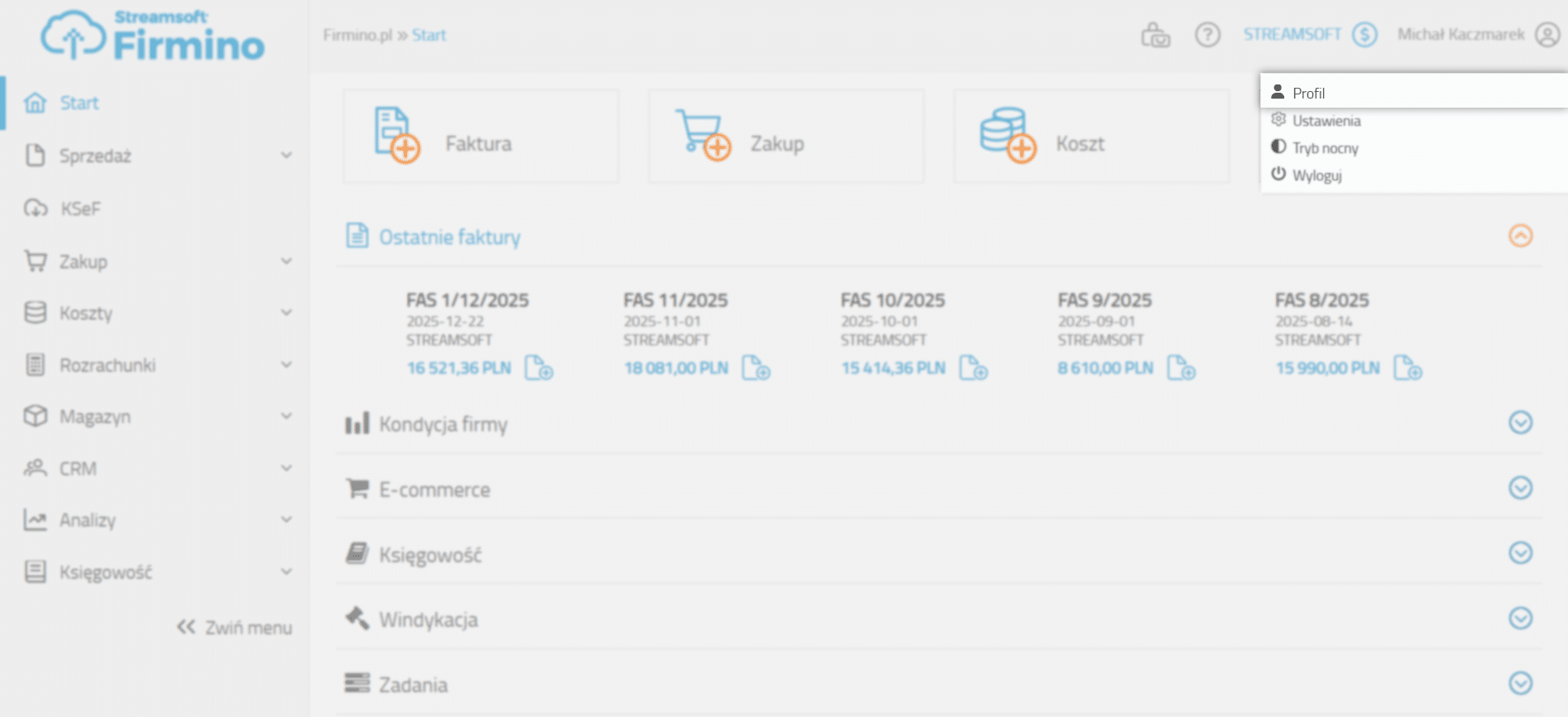Click the add Faktura document icon
The width and height of the screenshot is (1568, 717).
396,135
